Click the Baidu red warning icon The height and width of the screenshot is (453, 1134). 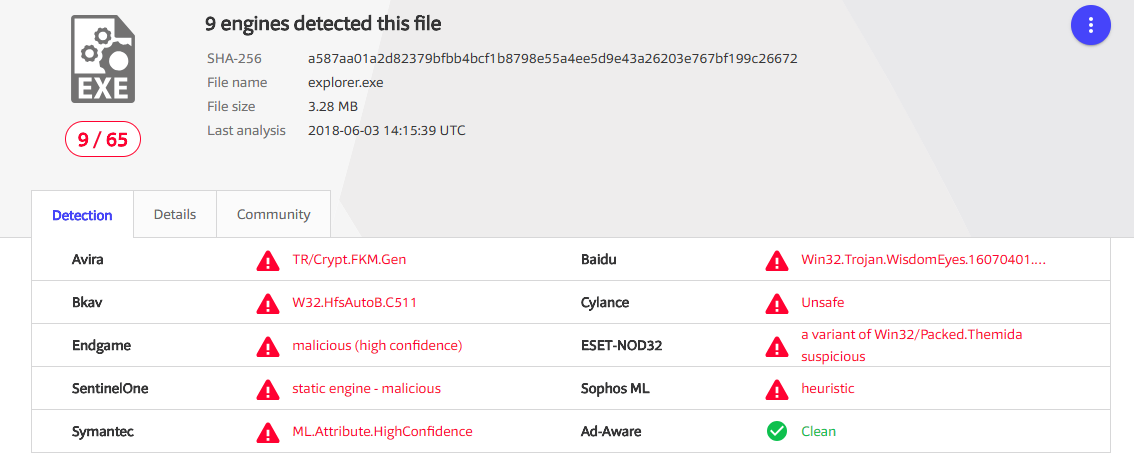coord(777,260)
